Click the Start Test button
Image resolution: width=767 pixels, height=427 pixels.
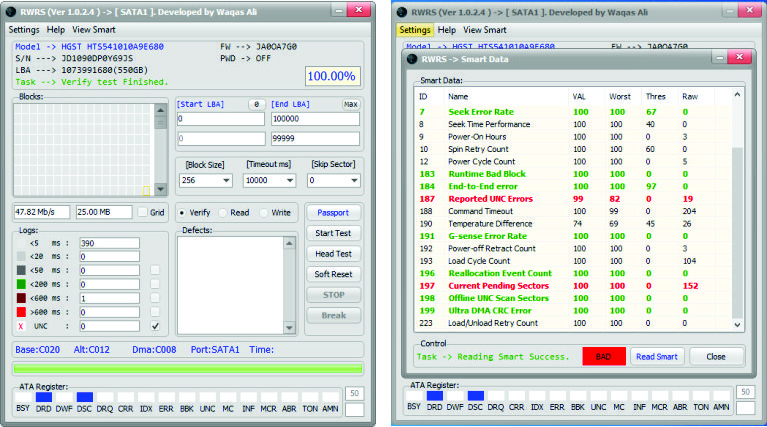pyautogui.click(x=333, y=233)
